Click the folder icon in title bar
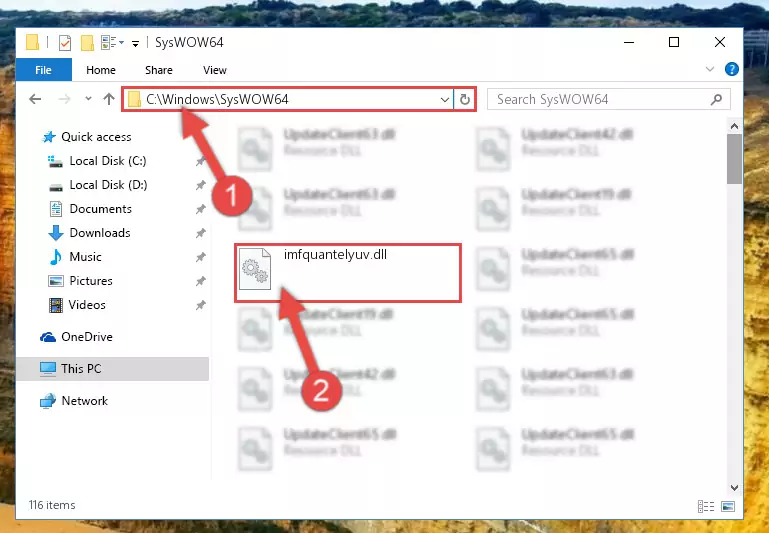 click(32, 43)
